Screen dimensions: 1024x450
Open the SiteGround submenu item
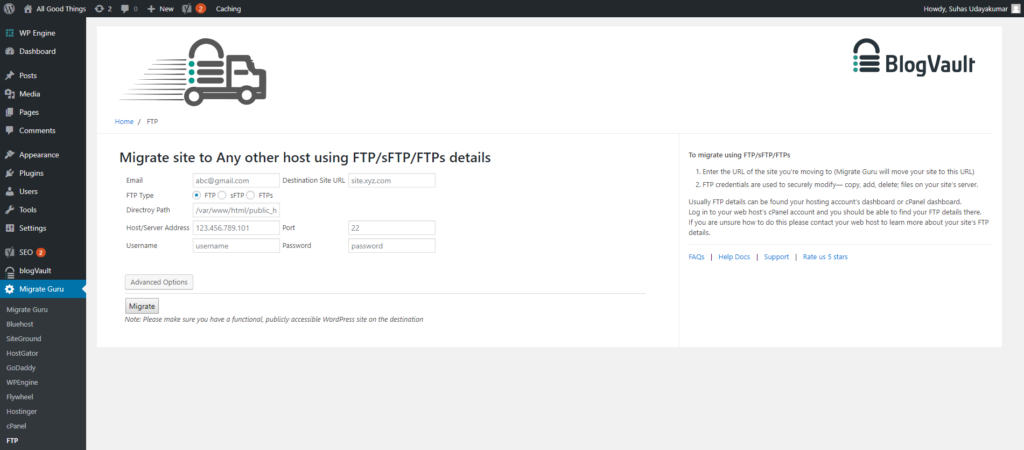pyautogui.click(x=24, y=338)
